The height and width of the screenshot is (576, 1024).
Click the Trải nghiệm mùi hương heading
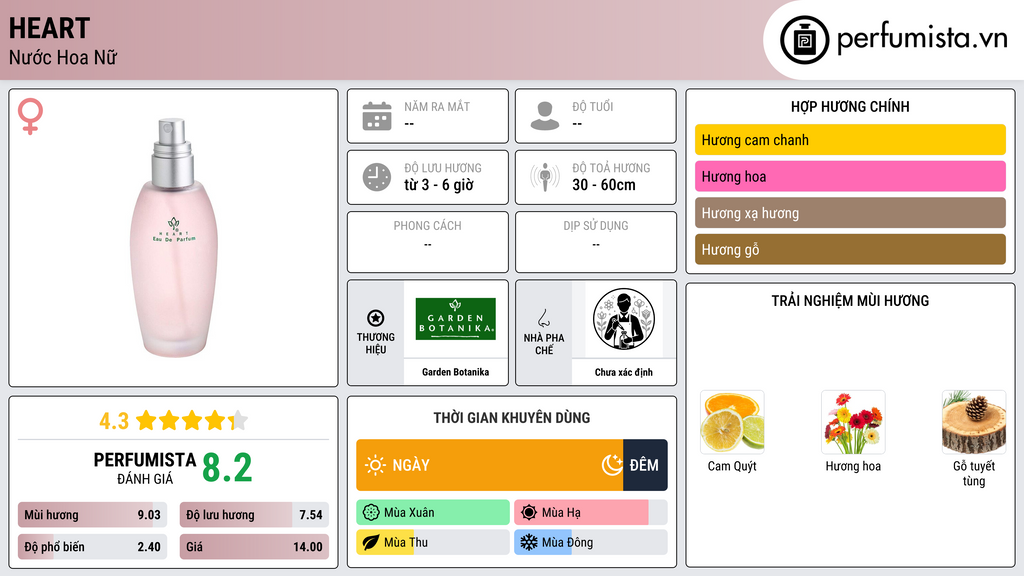click(850, 300)
